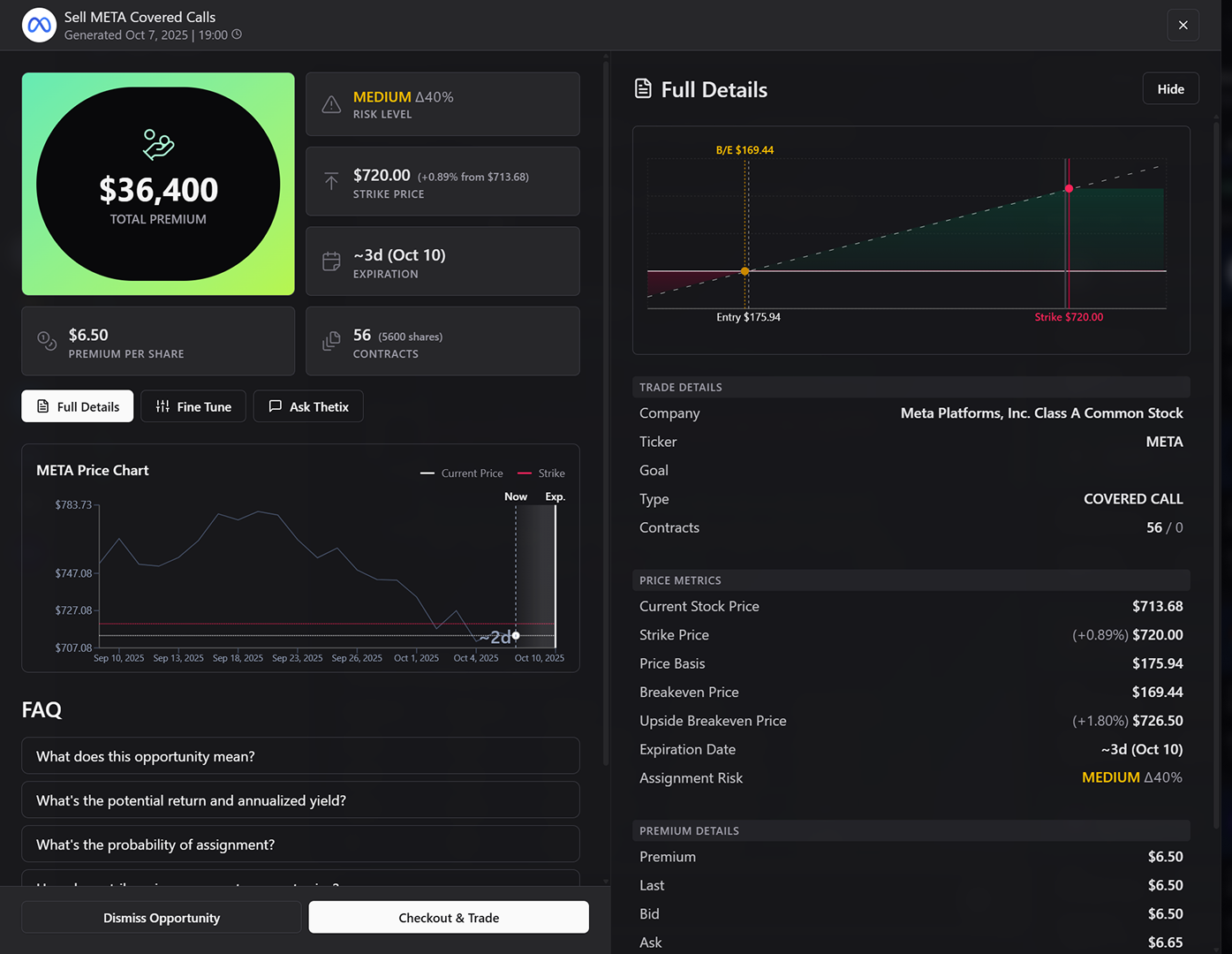Click the red strike point on payoff chart
The image size is (1232, 954).
pos(1069,189)
